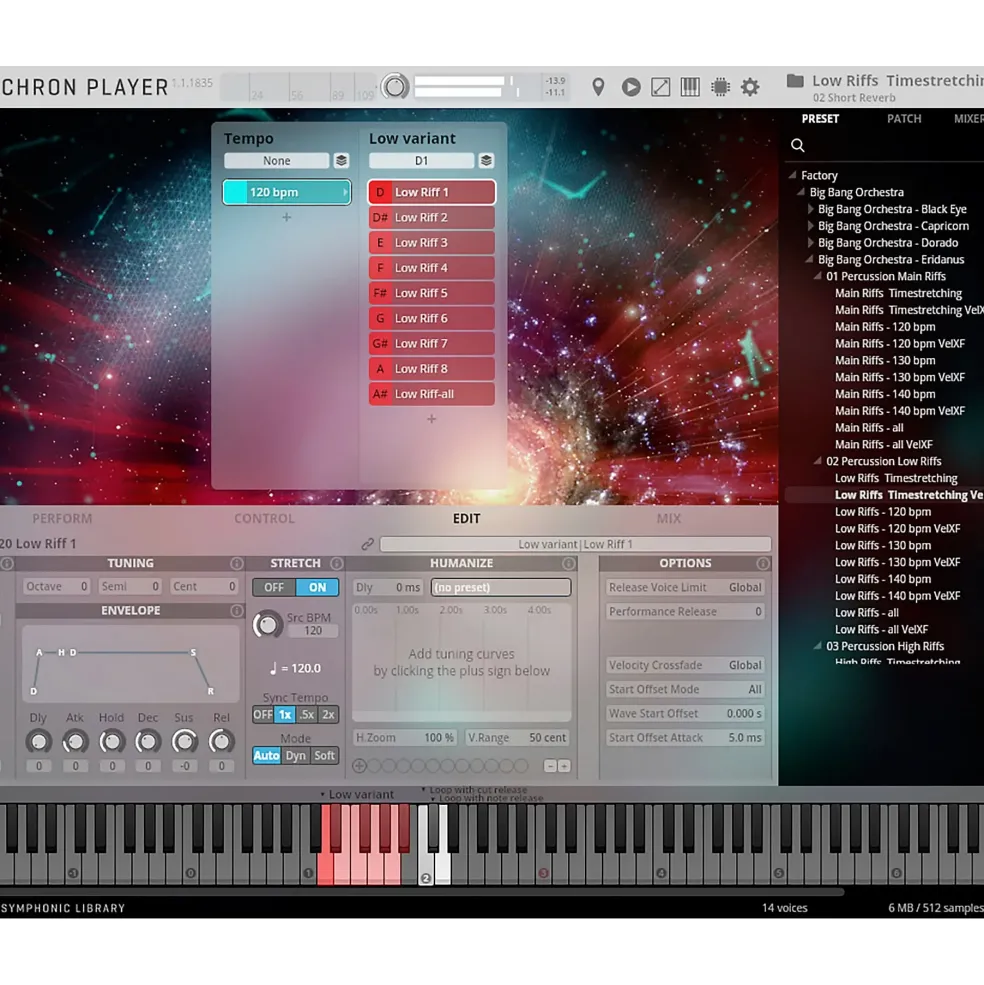Turn the master volume knob in top bar
The height and width of the screenshot is (985, 984).
395,87
